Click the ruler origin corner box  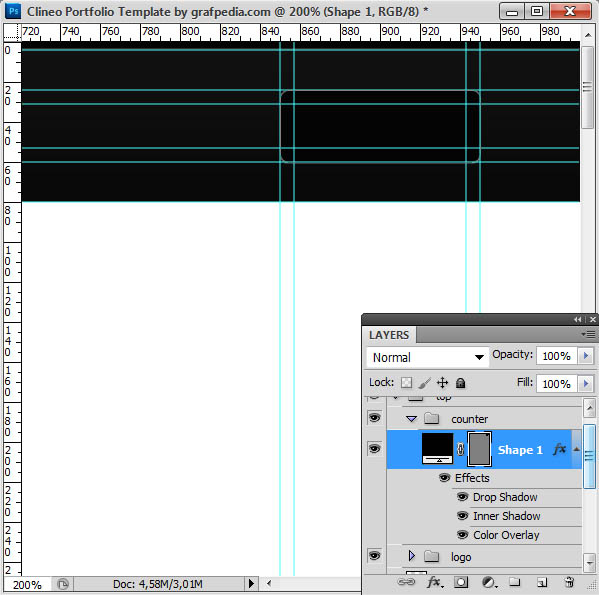point(12,32)
